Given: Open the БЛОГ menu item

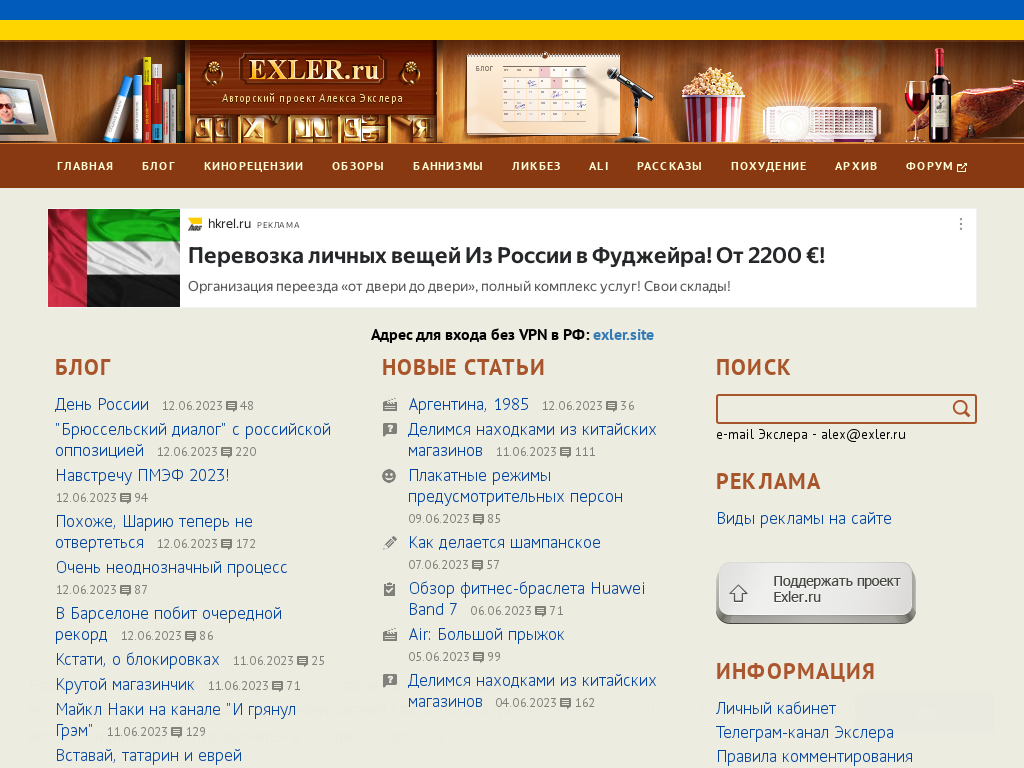Looking at the screenshot, I should point(159,167).
